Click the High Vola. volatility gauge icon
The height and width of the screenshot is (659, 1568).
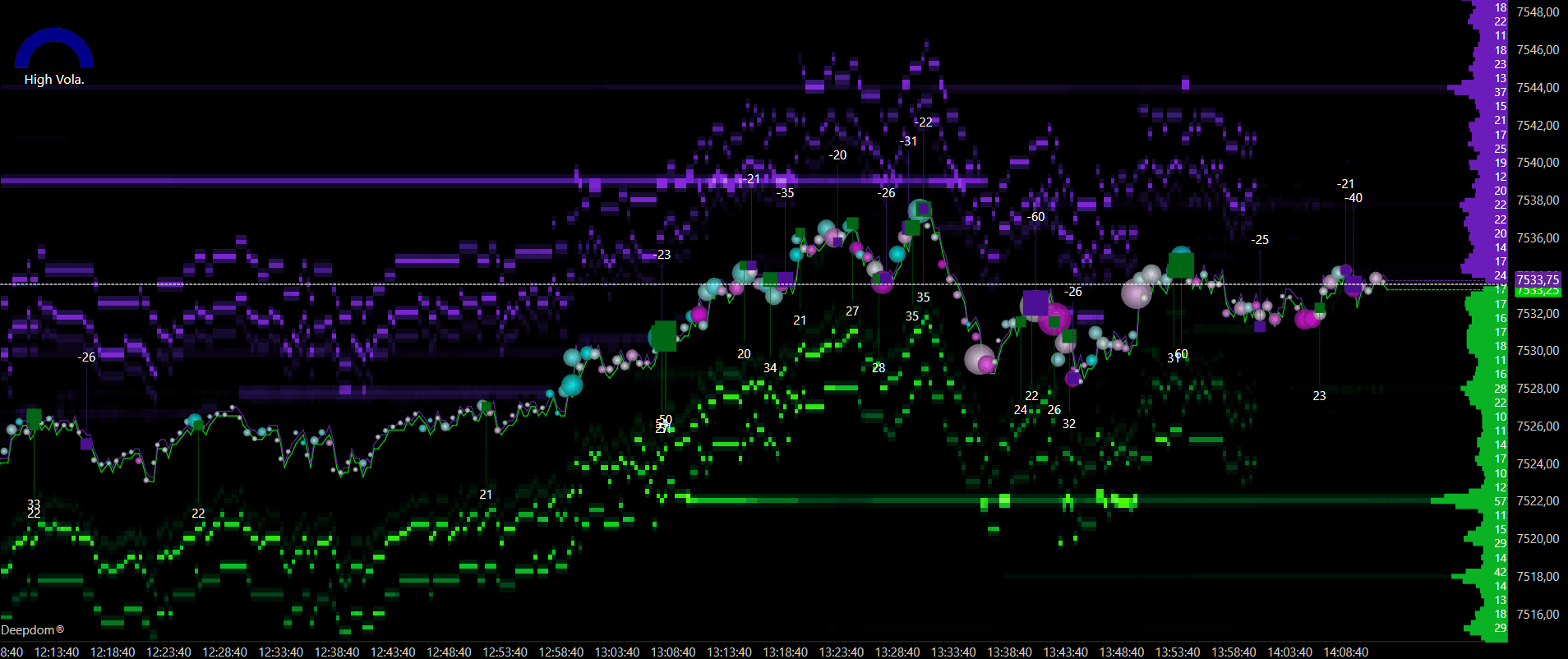(x=54, y=48)
